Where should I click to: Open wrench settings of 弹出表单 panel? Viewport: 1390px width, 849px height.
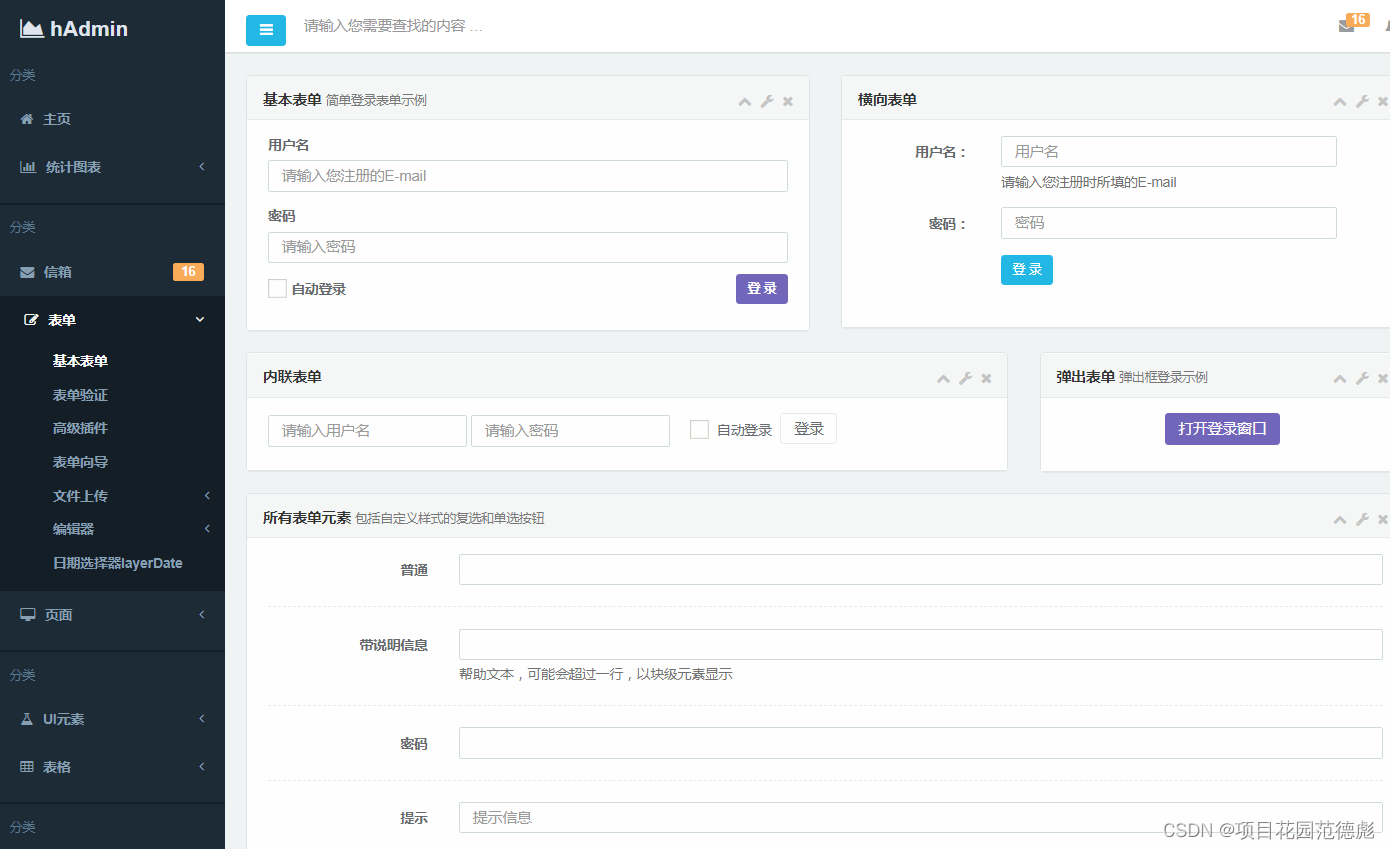(x=1362, y=378)
